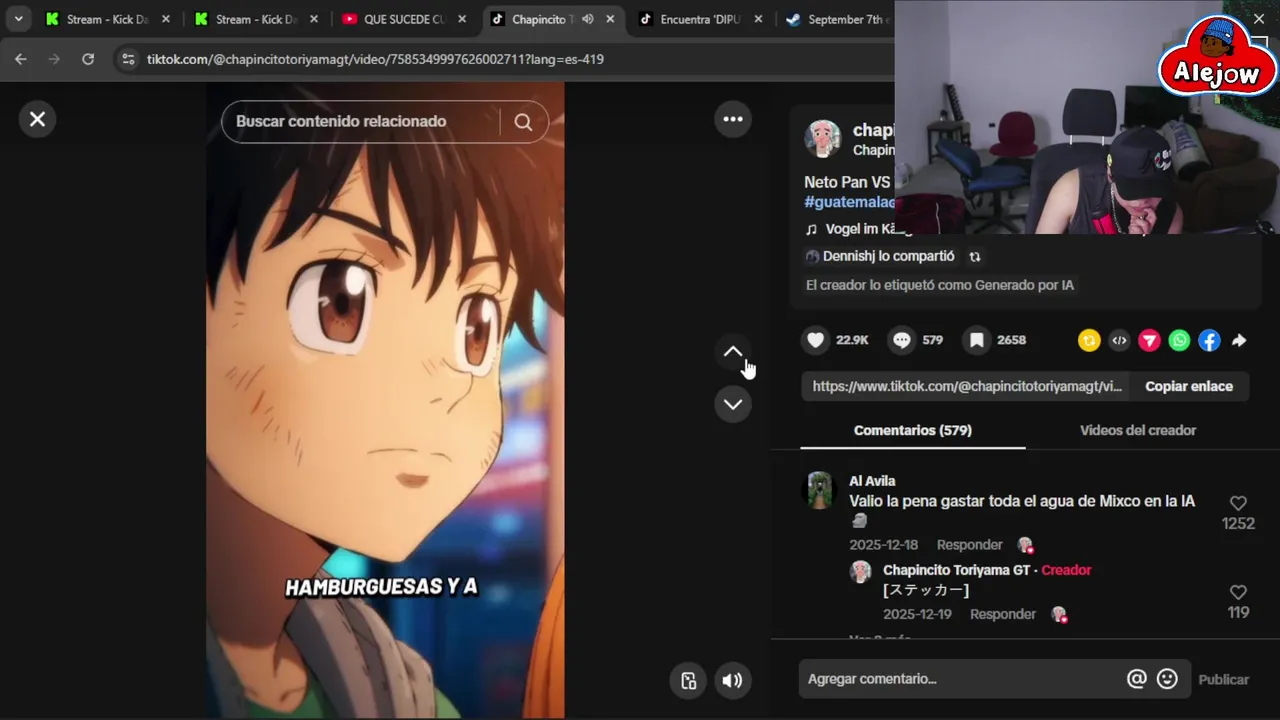Viewport: 1280px width, 720px height.
Task: Click the Copiar enlace button
Action: click(1189, 386)
